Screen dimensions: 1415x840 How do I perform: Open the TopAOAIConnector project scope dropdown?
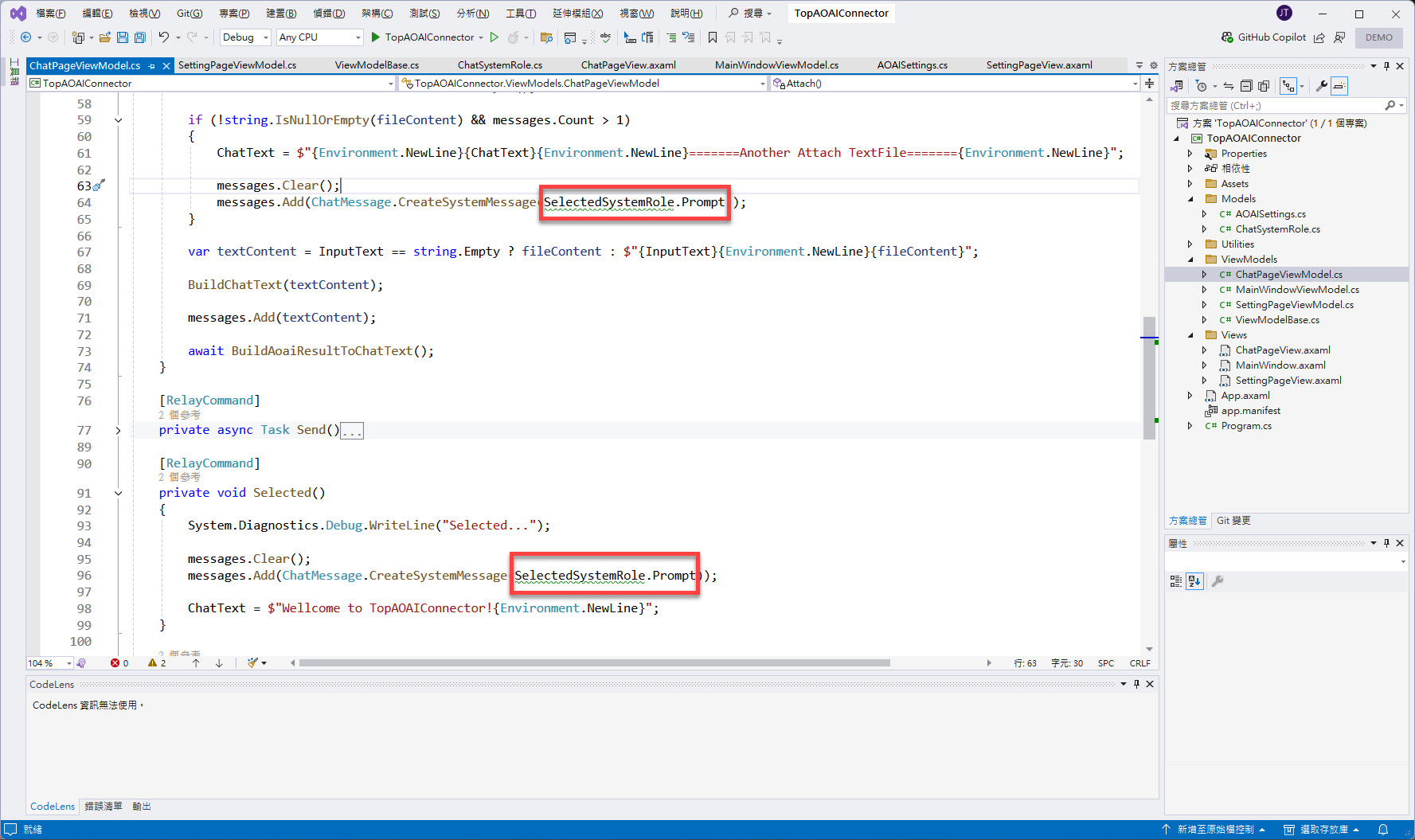point(211,83)
